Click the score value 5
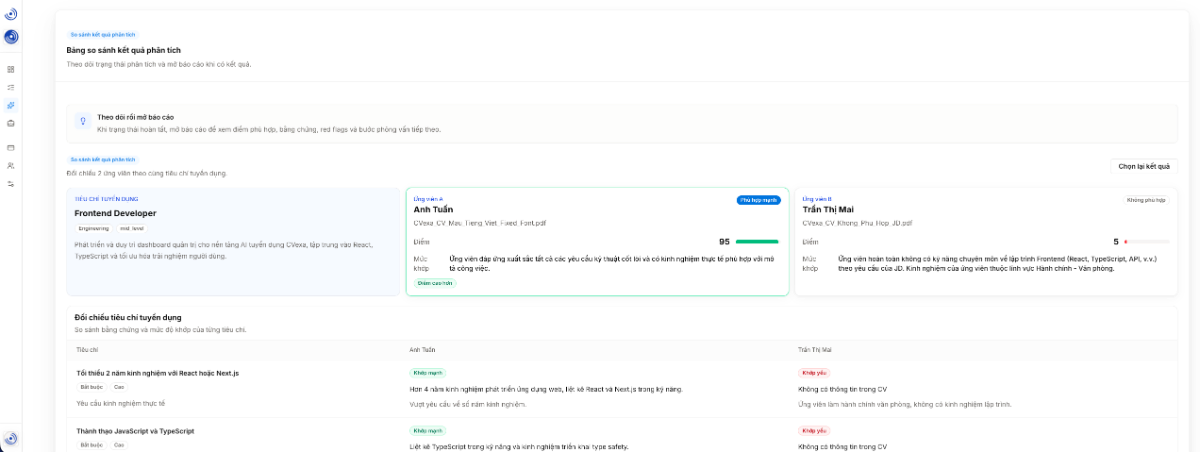 point(1116,241)
